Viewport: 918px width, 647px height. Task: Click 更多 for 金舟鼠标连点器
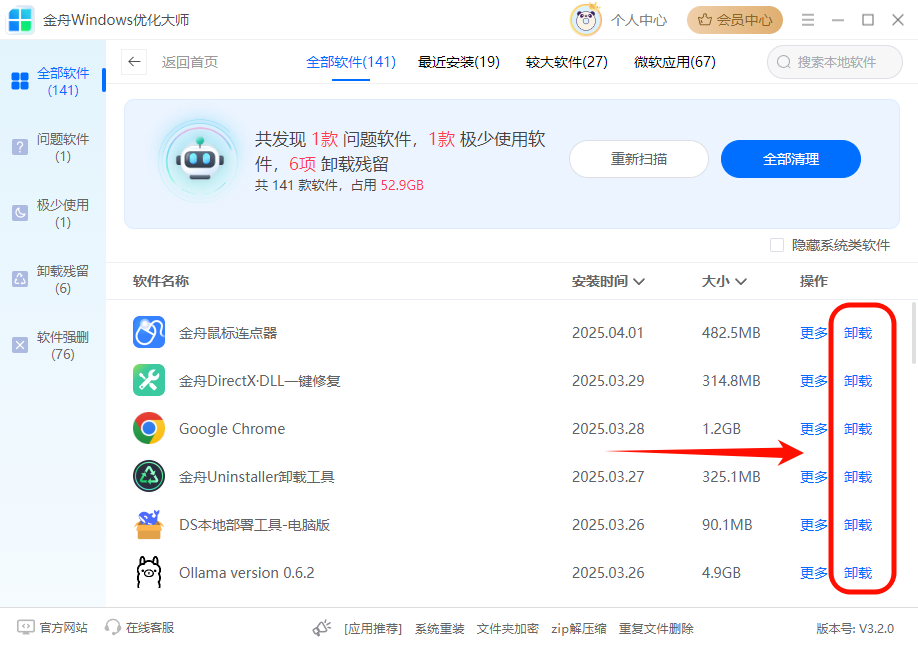[814, 333]
